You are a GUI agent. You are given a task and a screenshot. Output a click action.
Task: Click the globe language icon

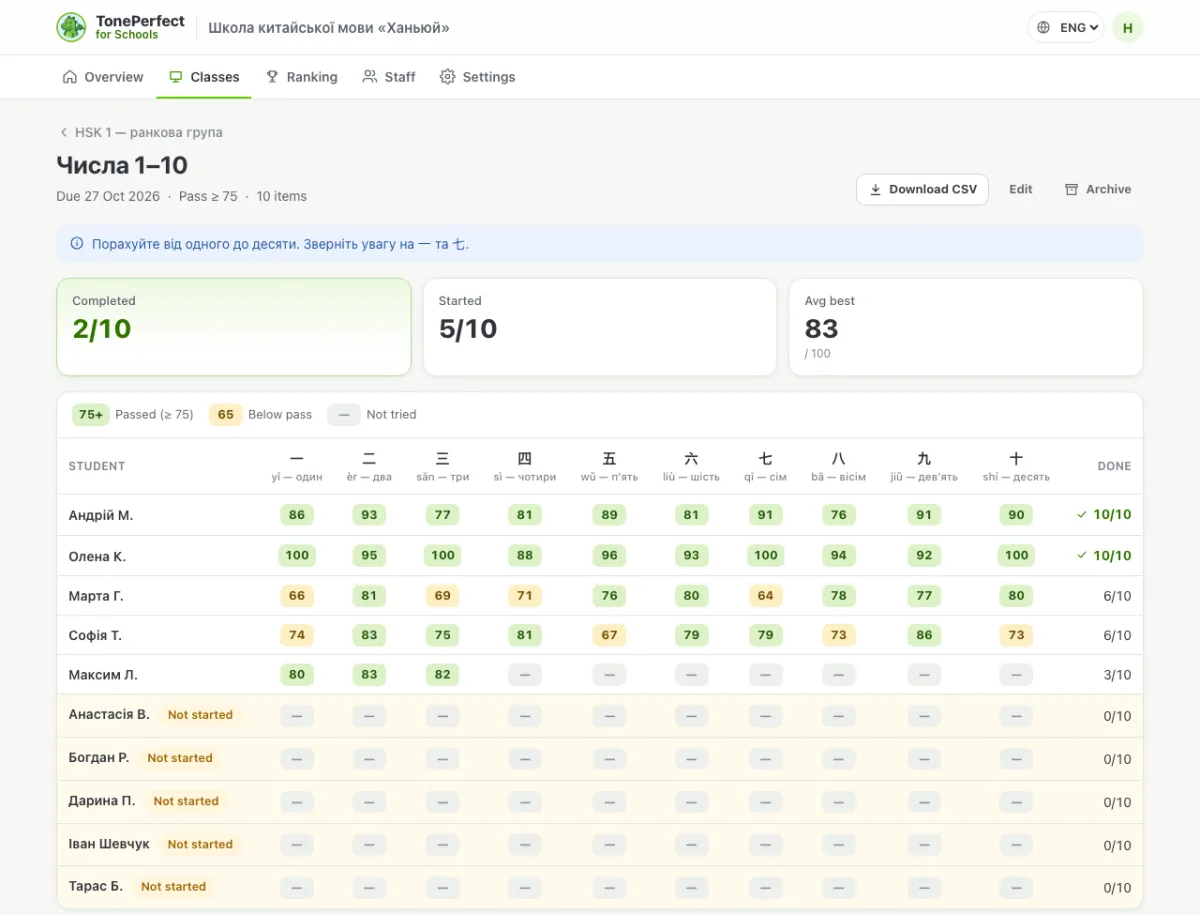coord(1044,28)
